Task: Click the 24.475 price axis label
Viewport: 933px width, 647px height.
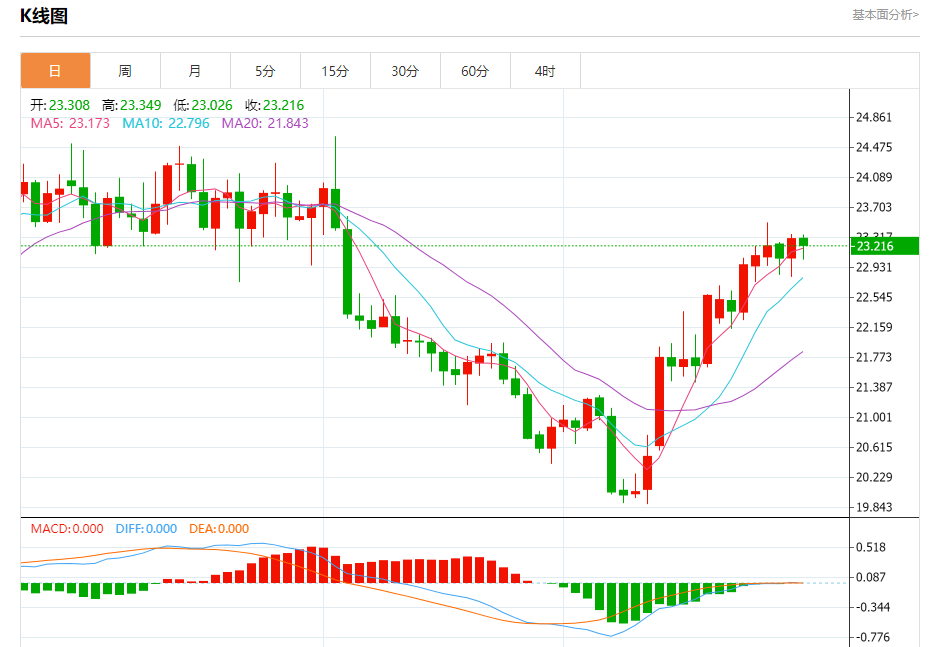Action: tap(874, 147)
